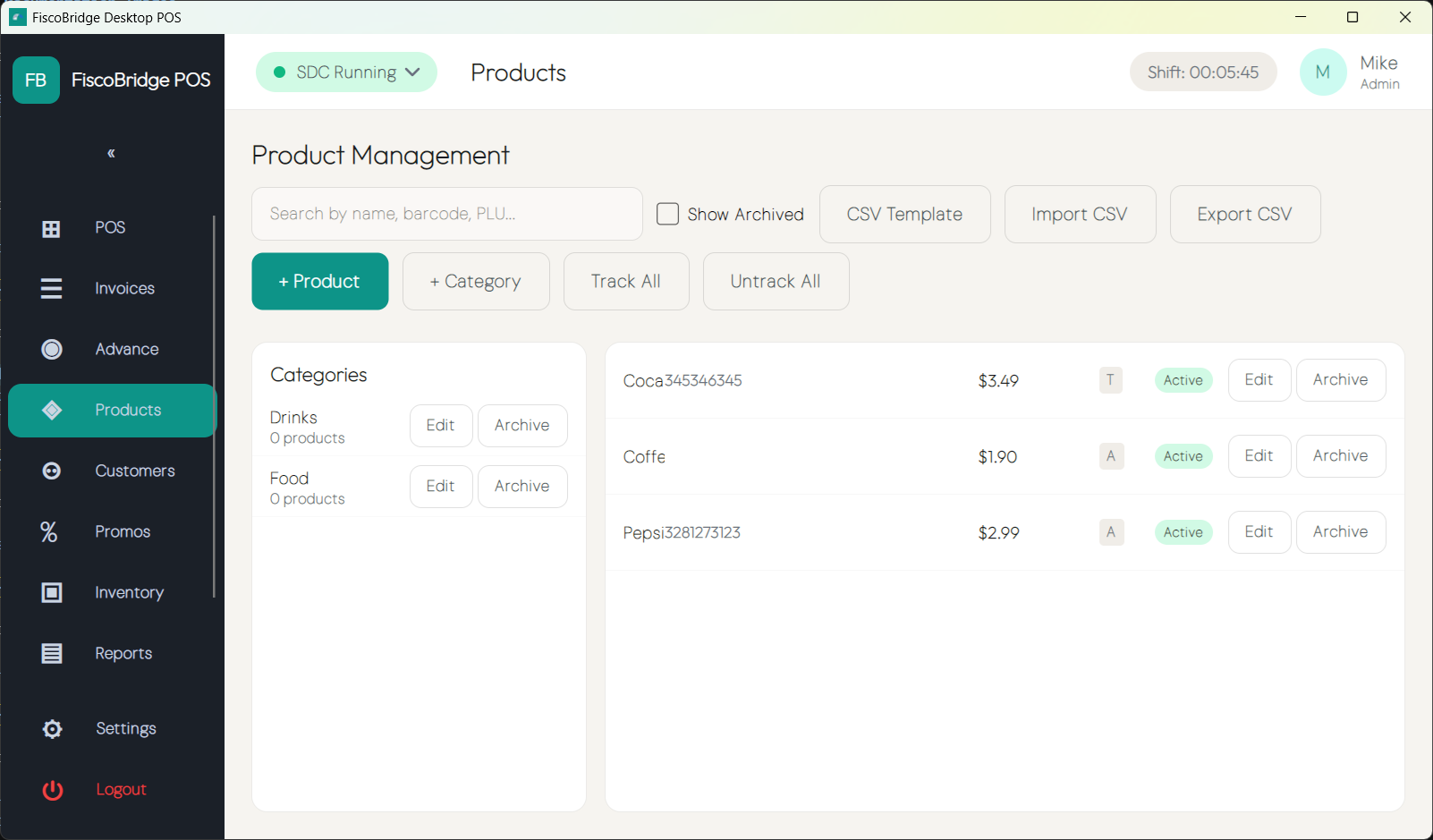The image size is (1433, 840).
Task: Add a new product with + Product
Action: click(320, 281)
